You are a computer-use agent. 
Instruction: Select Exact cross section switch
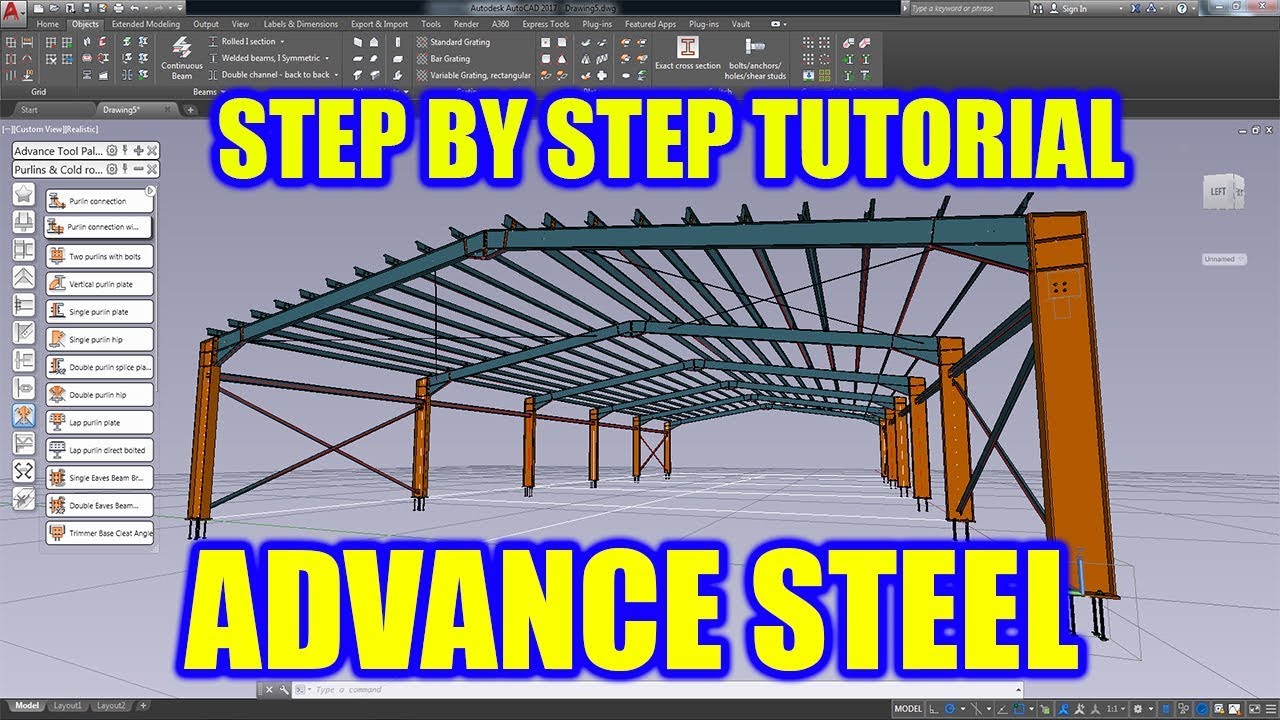687,53
